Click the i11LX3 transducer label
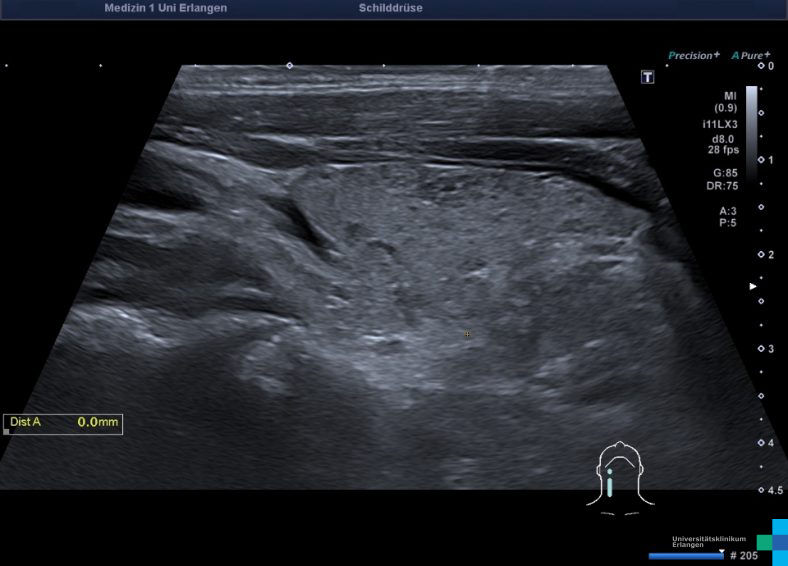Viewport: 788px width, 566px height. [x=720, y=124]
